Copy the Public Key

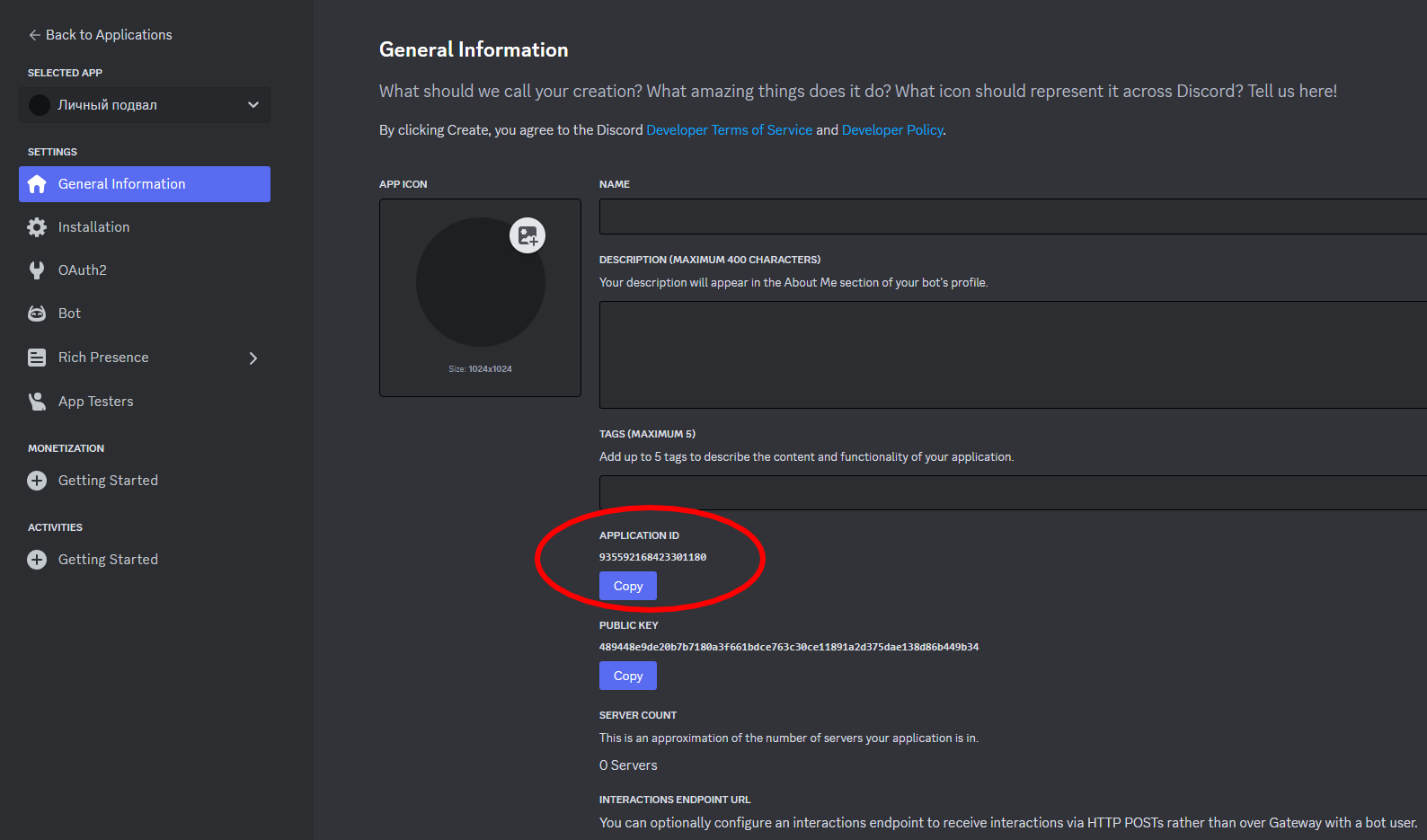point(627,676)
